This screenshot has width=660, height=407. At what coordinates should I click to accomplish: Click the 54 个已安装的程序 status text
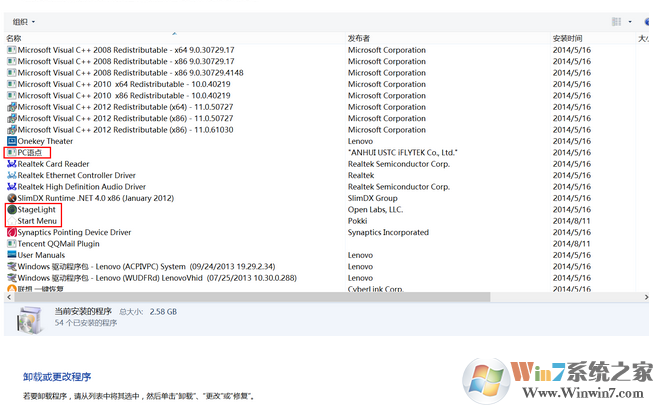pos(86,322)
